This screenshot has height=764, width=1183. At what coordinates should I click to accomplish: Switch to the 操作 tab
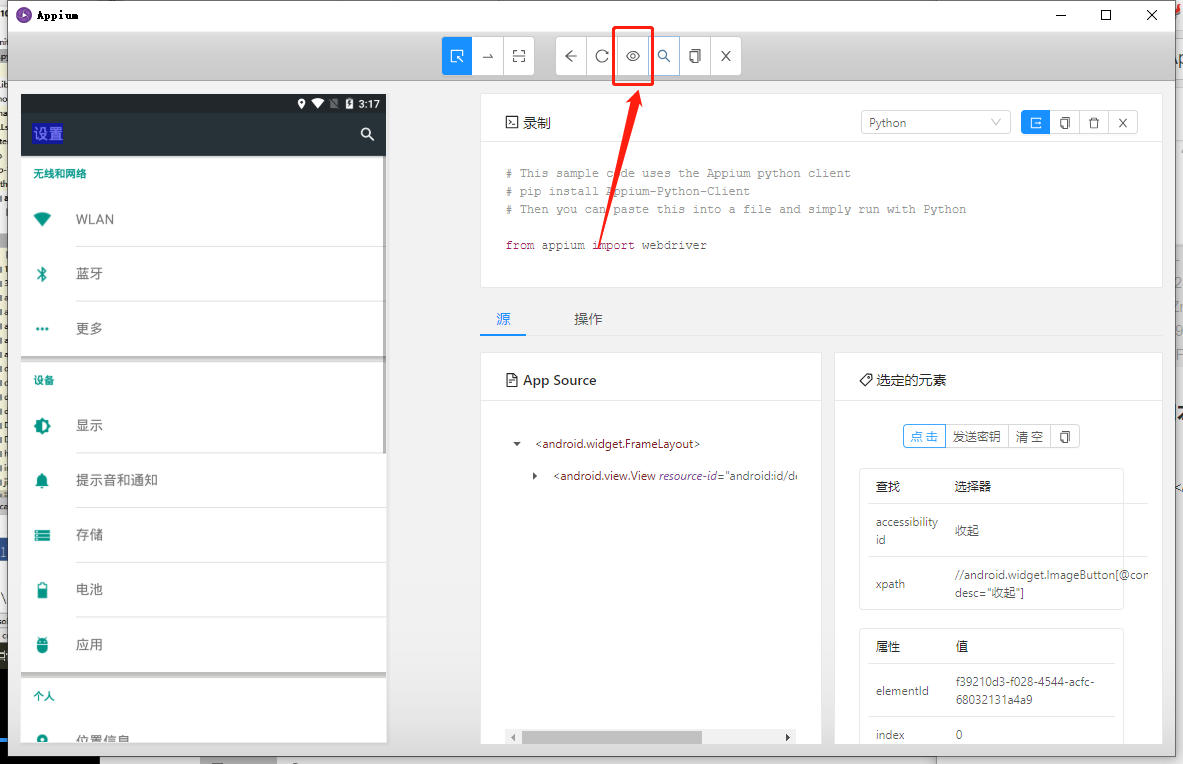click(x=588, y=319)
